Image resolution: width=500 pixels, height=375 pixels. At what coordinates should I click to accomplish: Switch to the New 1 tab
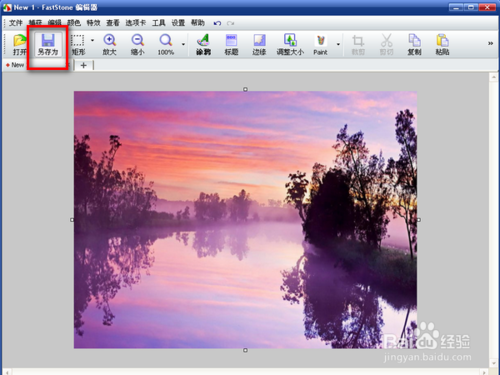[37, 65]
